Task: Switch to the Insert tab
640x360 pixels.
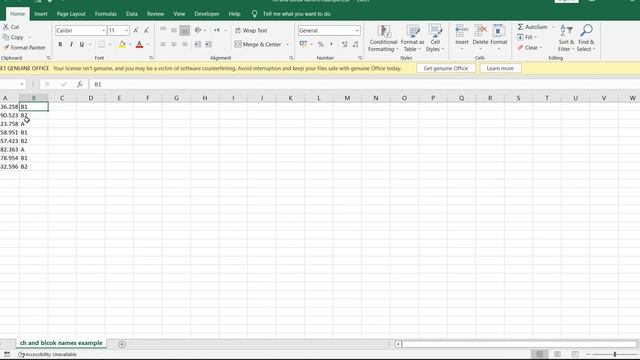Action: pos(41,14)
